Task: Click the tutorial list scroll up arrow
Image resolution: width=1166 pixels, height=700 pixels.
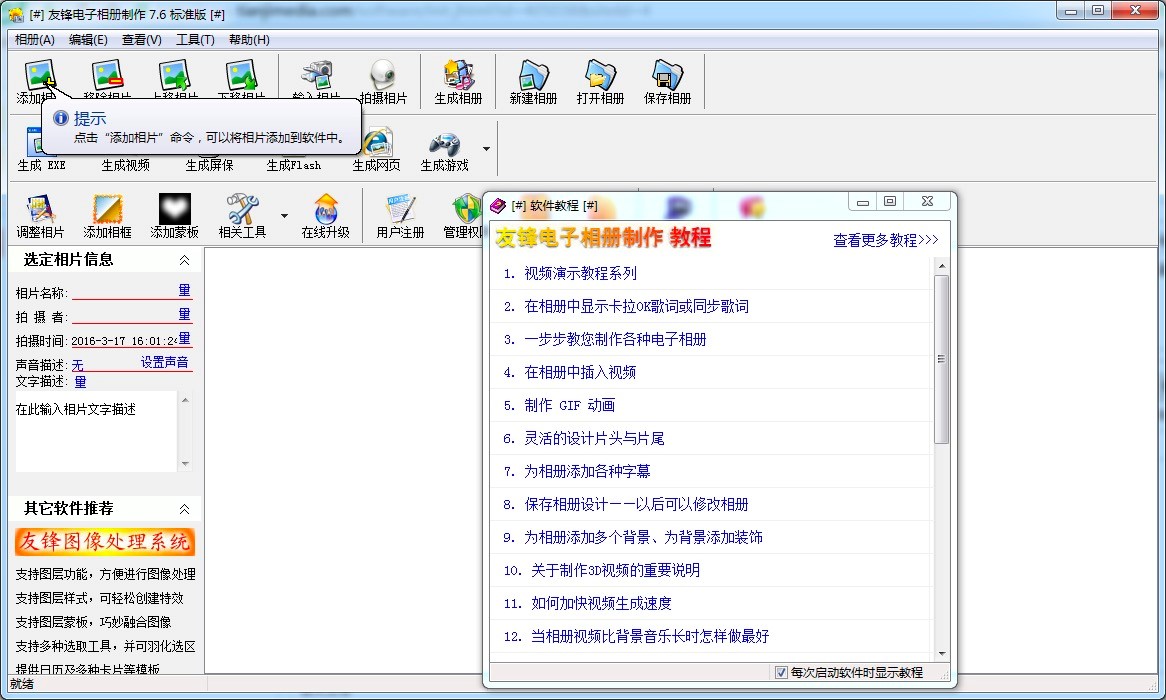Action: point(941,266)
